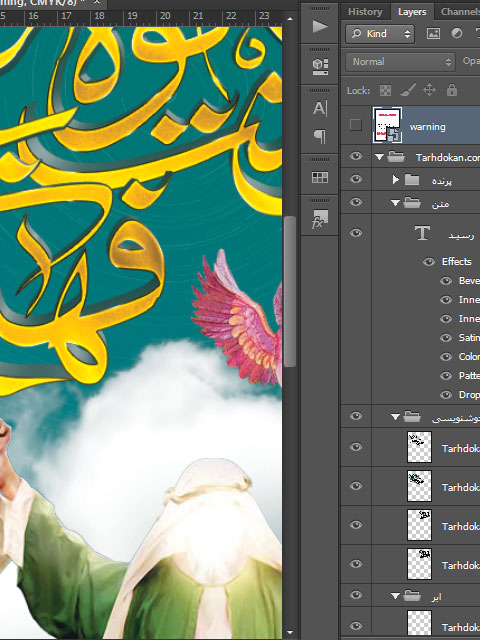Click the ابر group folder icon
Screen dimensions: 480x640
click(412, 596)
